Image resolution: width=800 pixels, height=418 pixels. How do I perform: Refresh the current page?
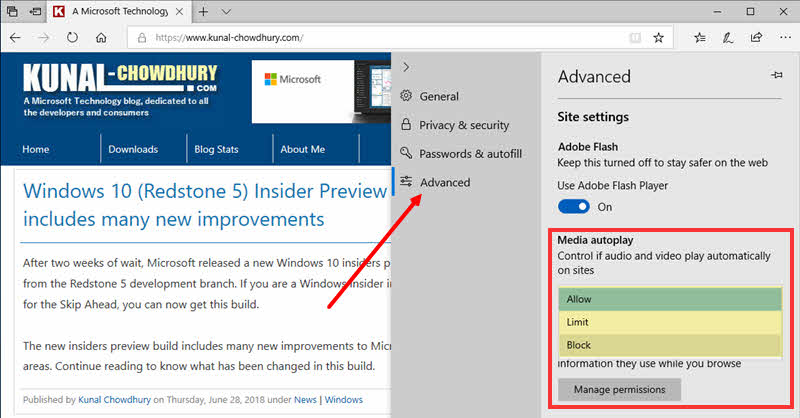tap(72, 38)
